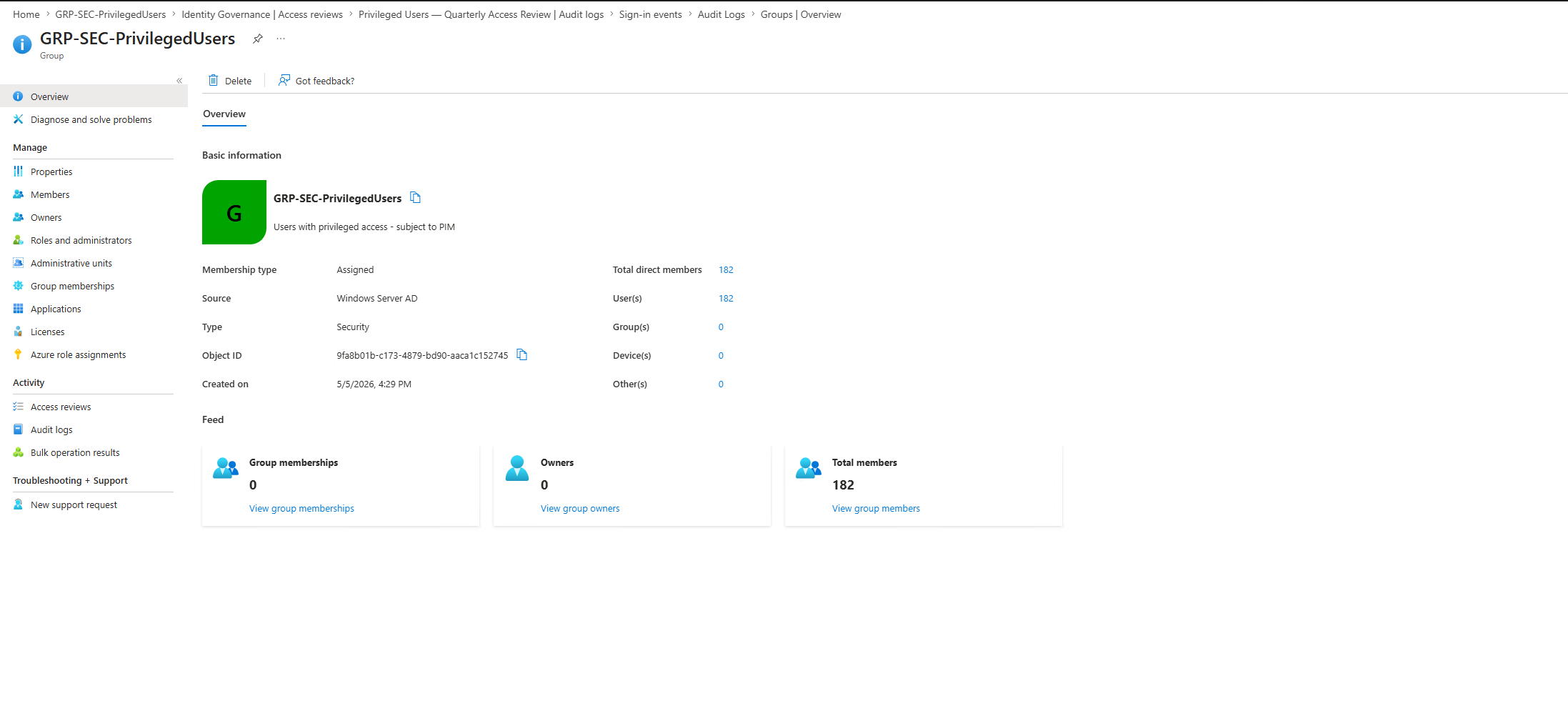The image size is (1568, 711).
Task: Click the Roles and administrators icon
Action: [x=18, y=240]
